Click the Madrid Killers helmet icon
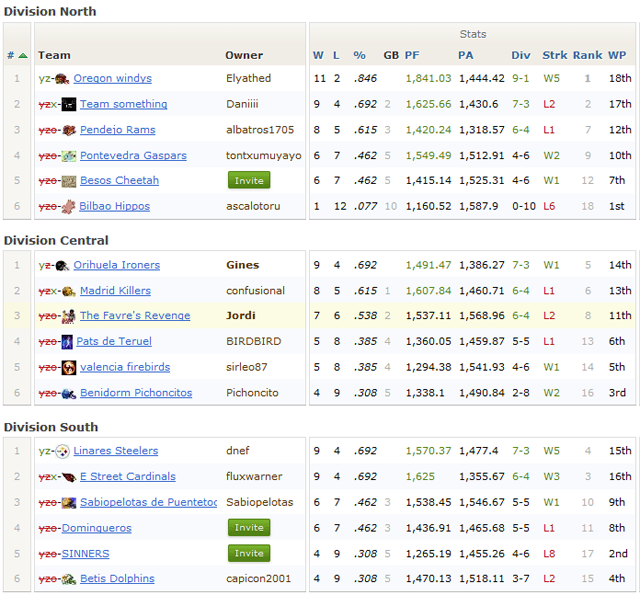 tap(69, 291)
